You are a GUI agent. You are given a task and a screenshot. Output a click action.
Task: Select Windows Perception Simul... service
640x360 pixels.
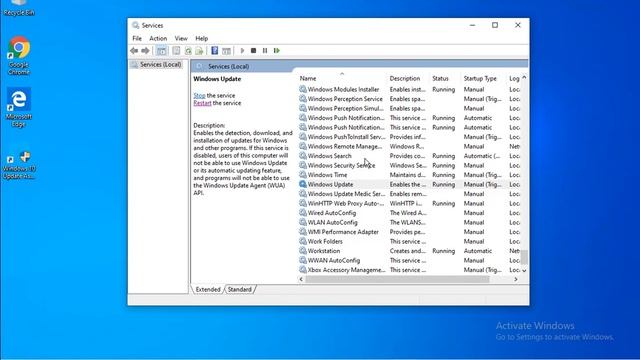click(409, 108)
